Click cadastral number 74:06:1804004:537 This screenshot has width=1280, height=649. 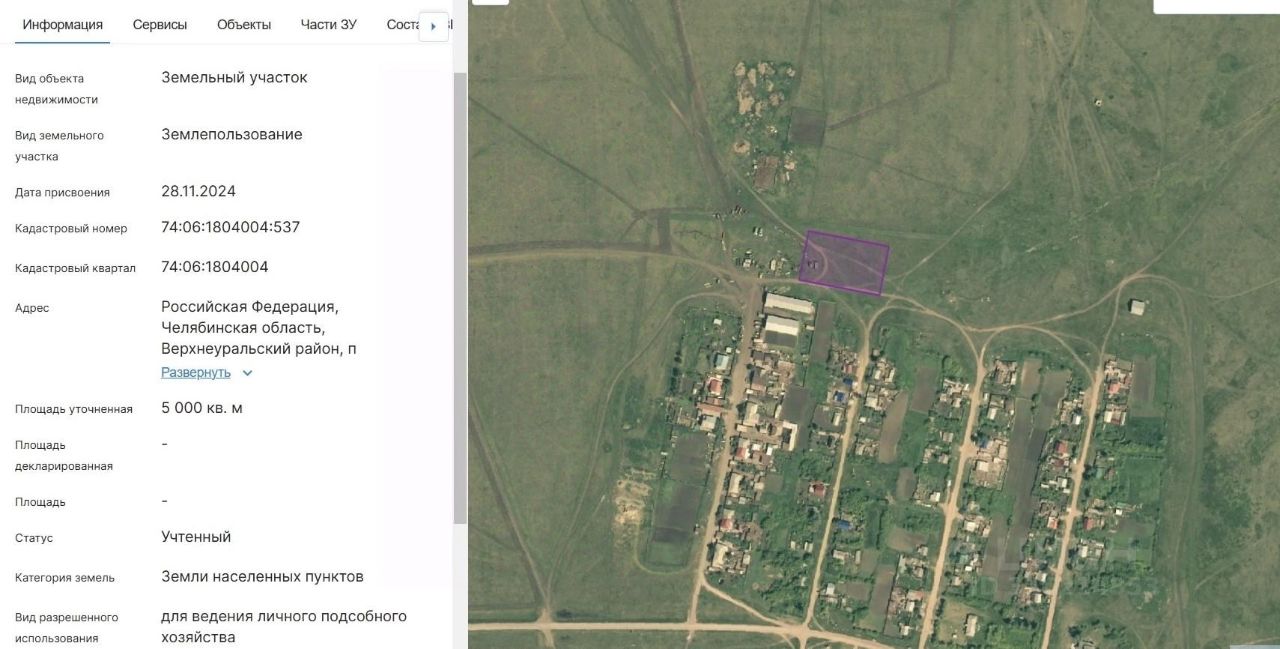[230, 227]
